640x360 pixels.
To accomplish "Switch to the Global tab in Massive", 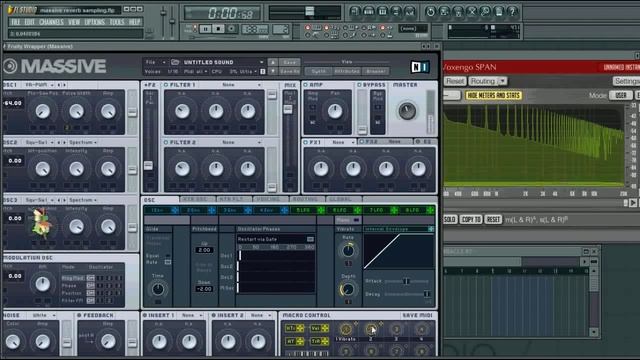I will (343, 200).
